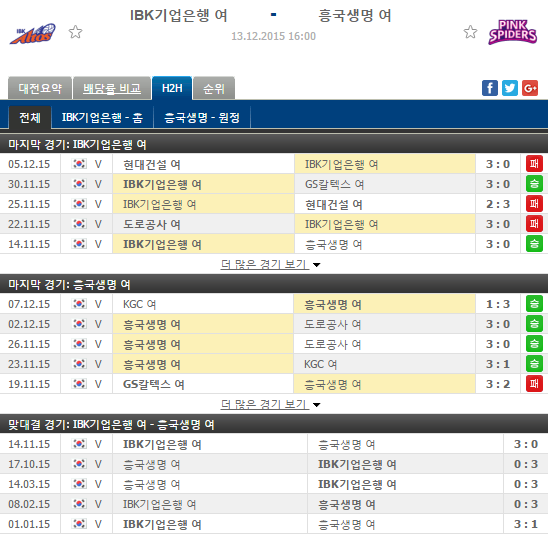
Task: Switch to the 순위 tab
Action: [214, 88]
